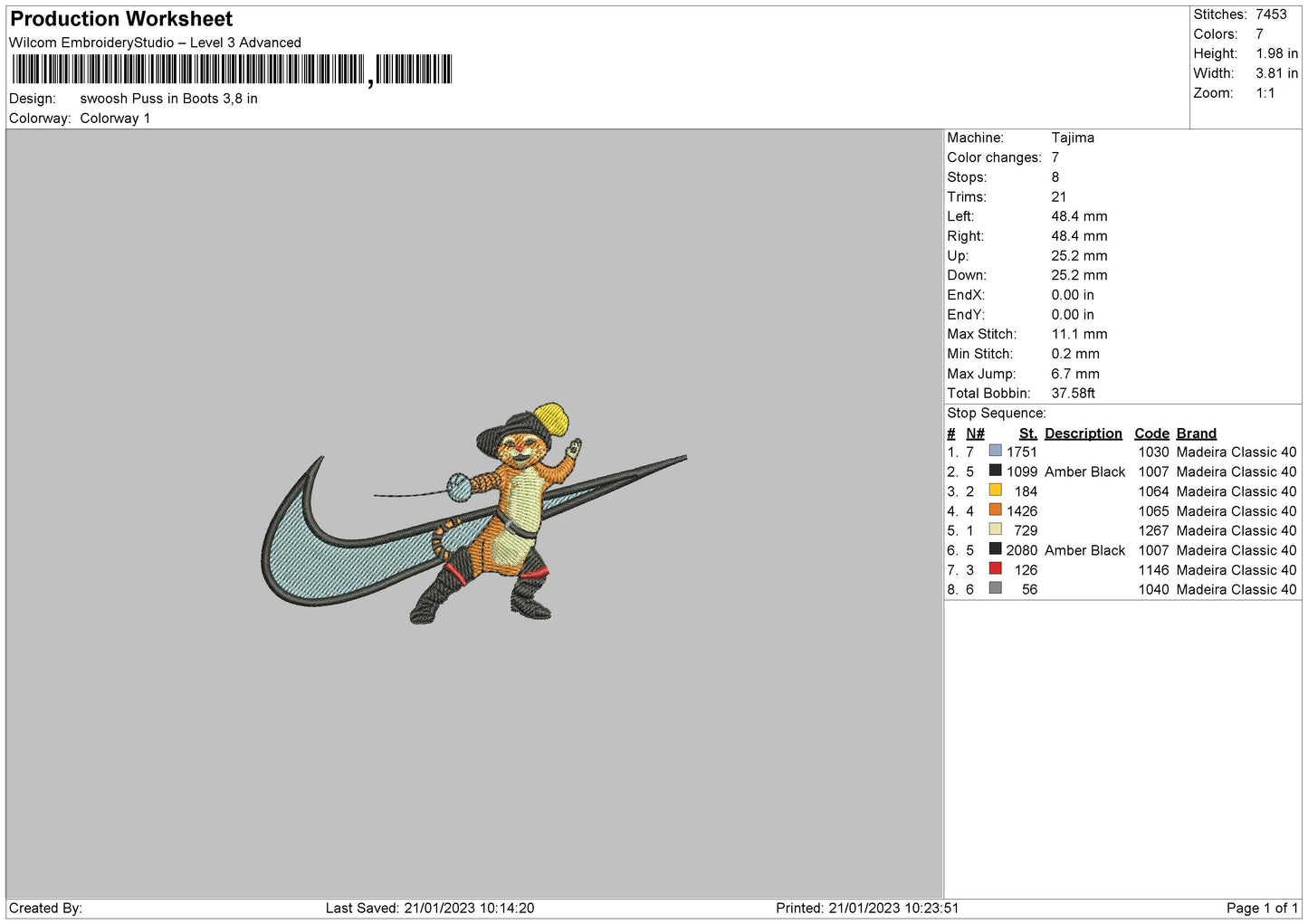Click the blue-gray swatch in stop 1
Screen dimensions: 1308x924
click(x=996, y=451)
